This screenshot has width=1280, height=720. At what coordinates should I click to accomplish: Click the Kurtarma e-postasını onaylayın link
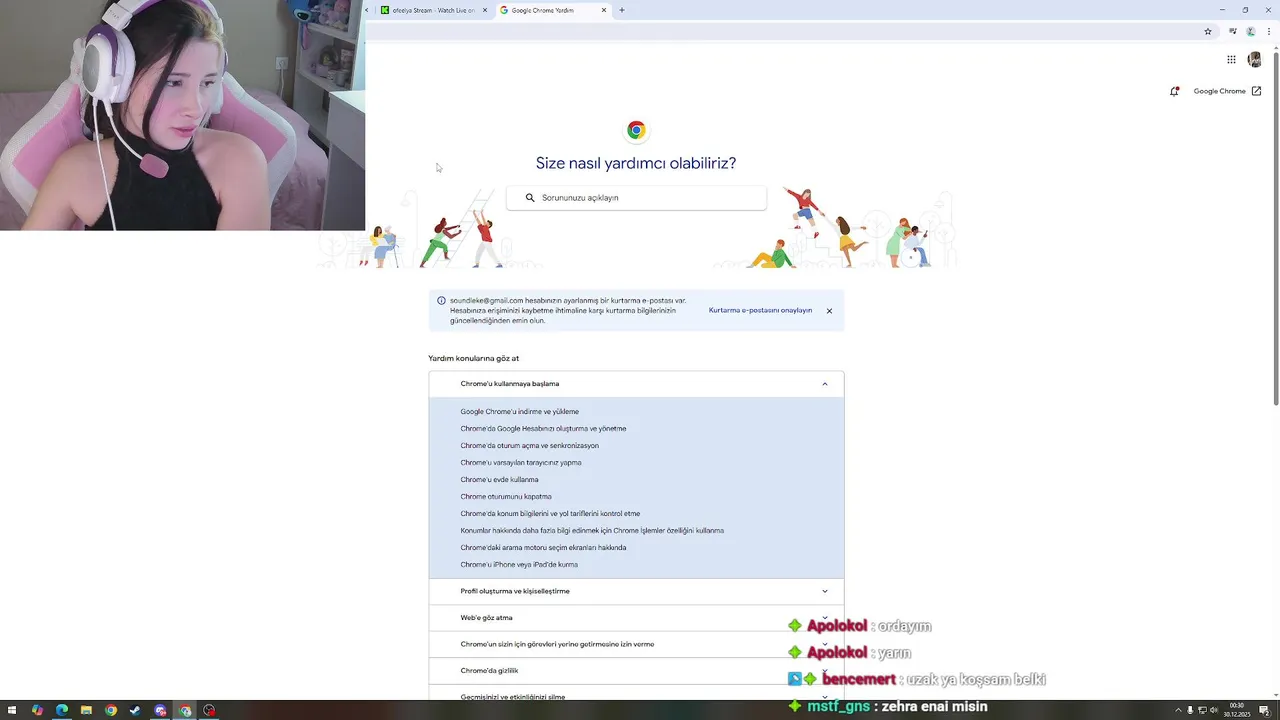[x=760, y=311]
